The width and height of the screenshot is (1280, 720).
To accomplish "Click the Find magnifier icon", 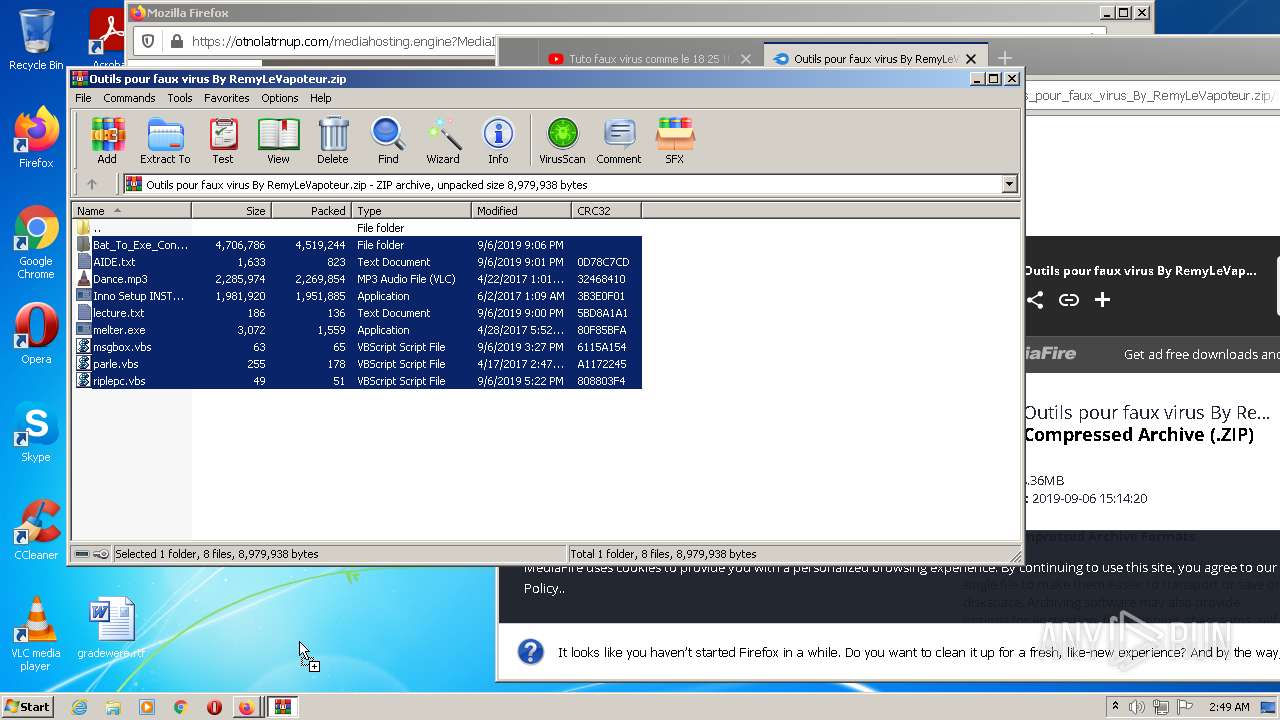I will [x=388, y=141].
